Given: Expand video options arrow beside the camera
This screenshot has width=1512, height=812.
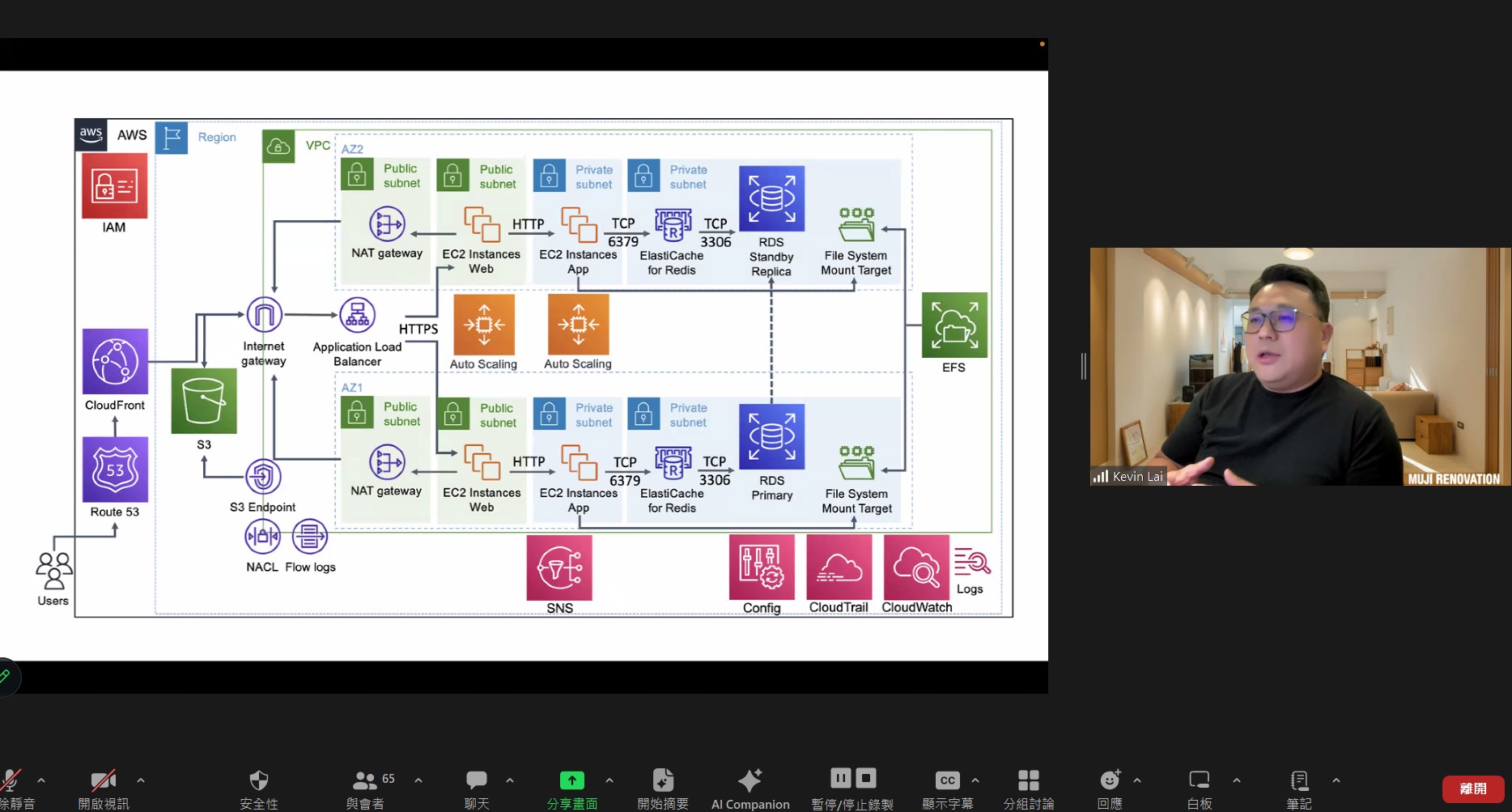Looking at the screenshot, I should (x=141, y=780).
